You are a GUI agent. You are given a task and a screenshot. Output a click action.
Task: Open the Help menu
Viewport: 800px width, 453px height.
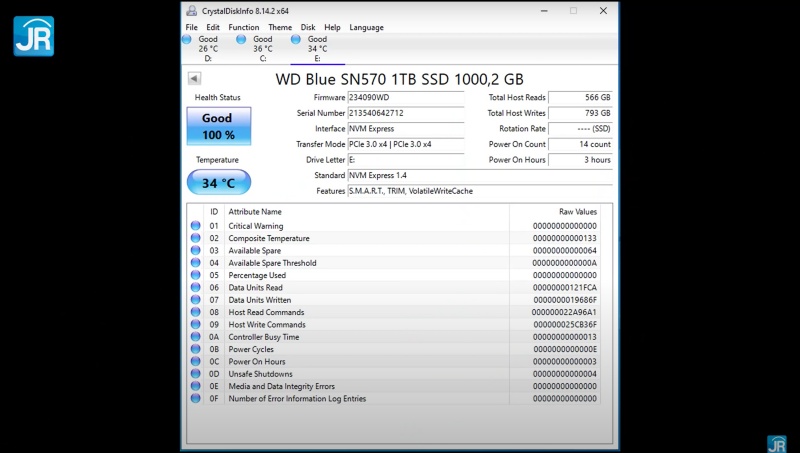(332, 28)
